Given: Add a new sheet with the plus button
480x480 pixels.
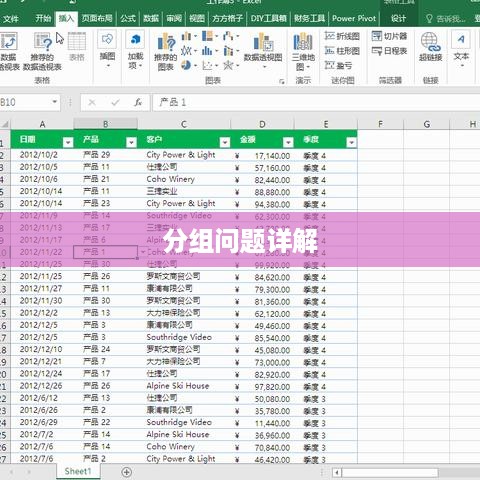Looking at the screenshot, I should coord(127,472).
